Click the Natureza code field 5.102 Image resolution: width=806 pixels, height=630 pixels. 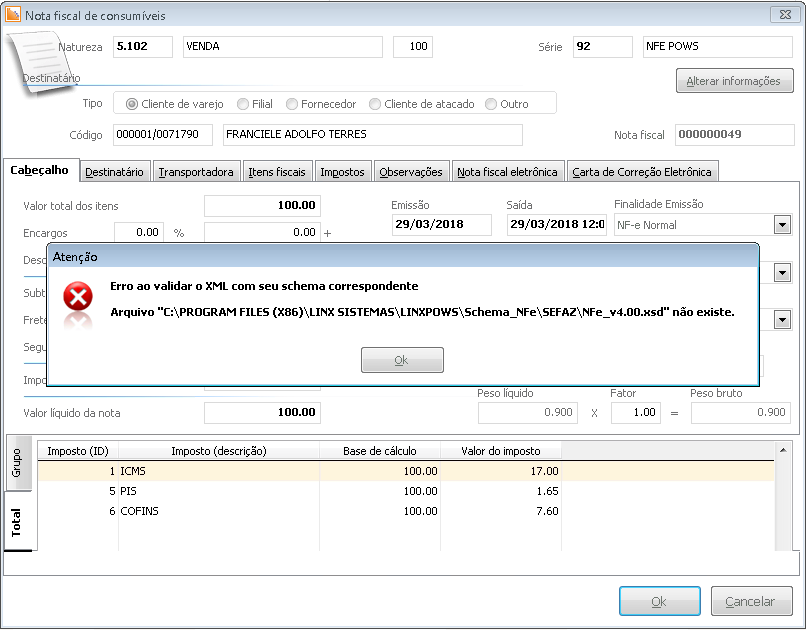[142, 47]
